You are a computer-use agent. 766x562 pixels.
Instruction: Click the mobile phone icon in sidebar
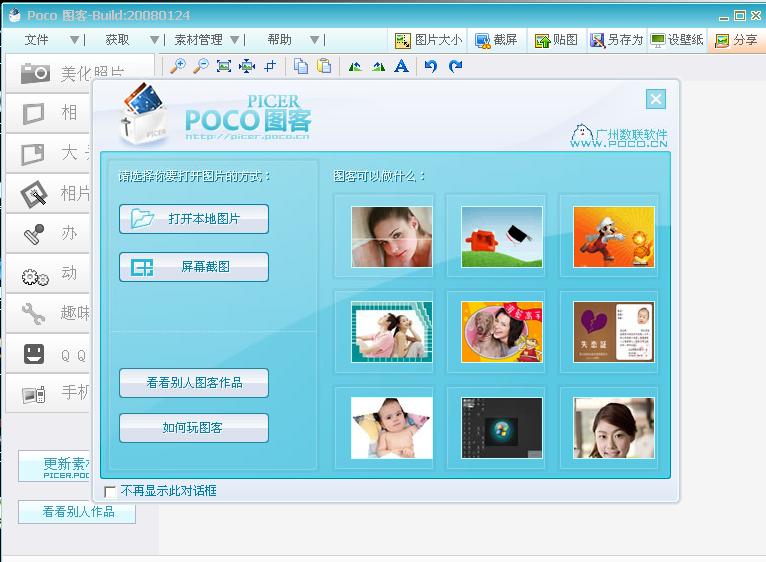[34, 394]
